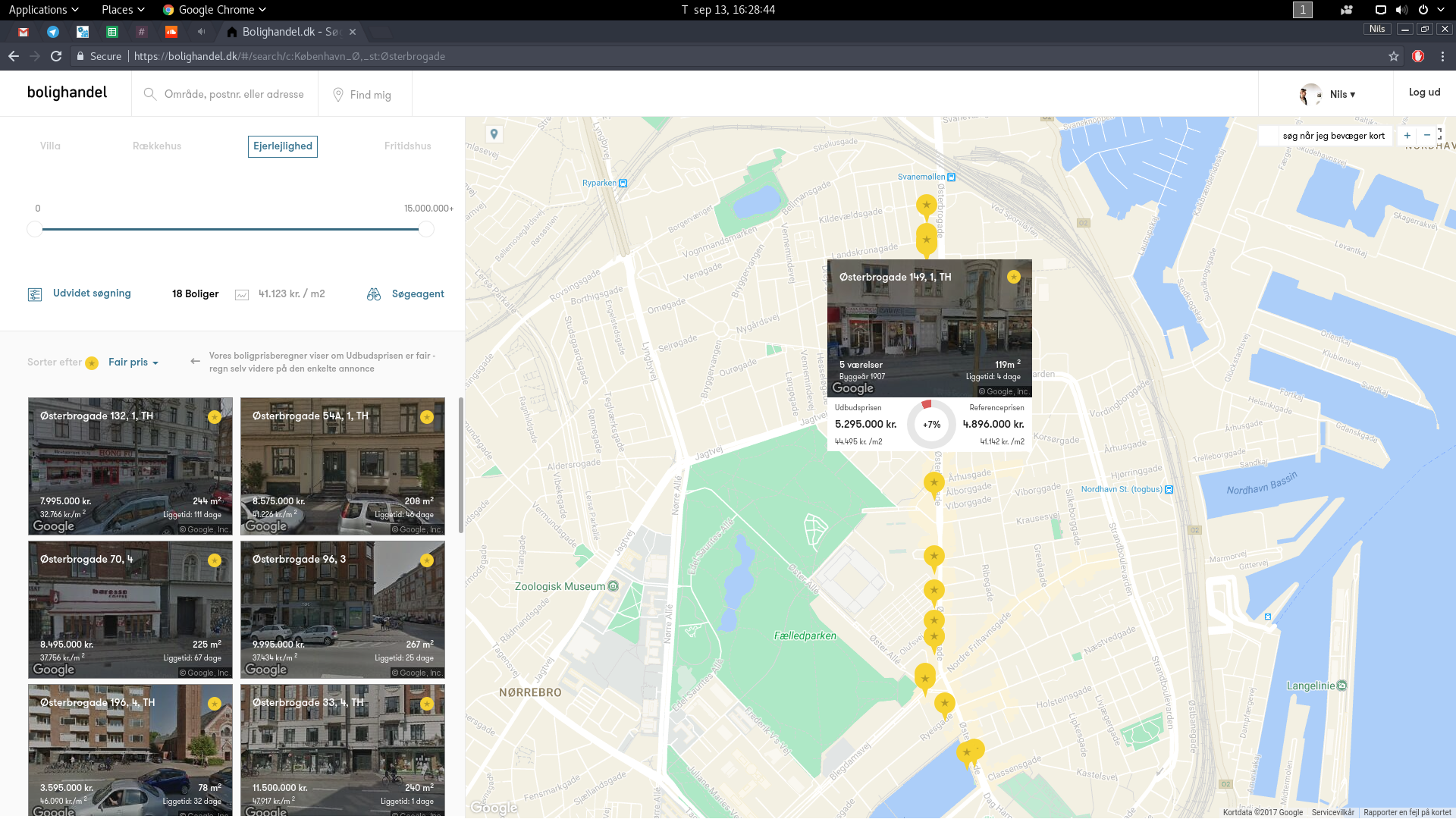Click Rapporter en fejl på kortet link
The image size is (1456, 819).
point(1407,813)
